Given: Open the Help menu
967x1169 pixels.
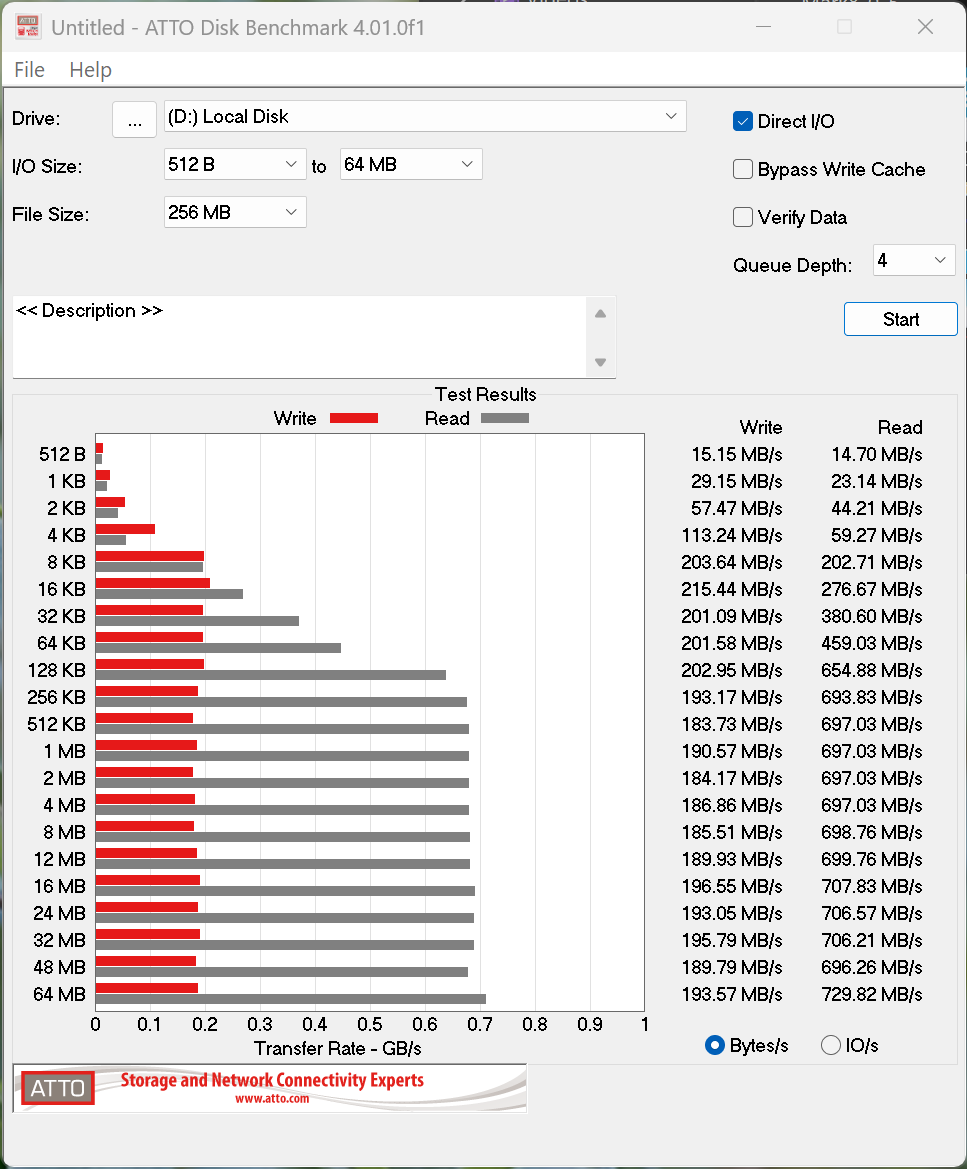Looking at the screenshot, I should [90, 70].
